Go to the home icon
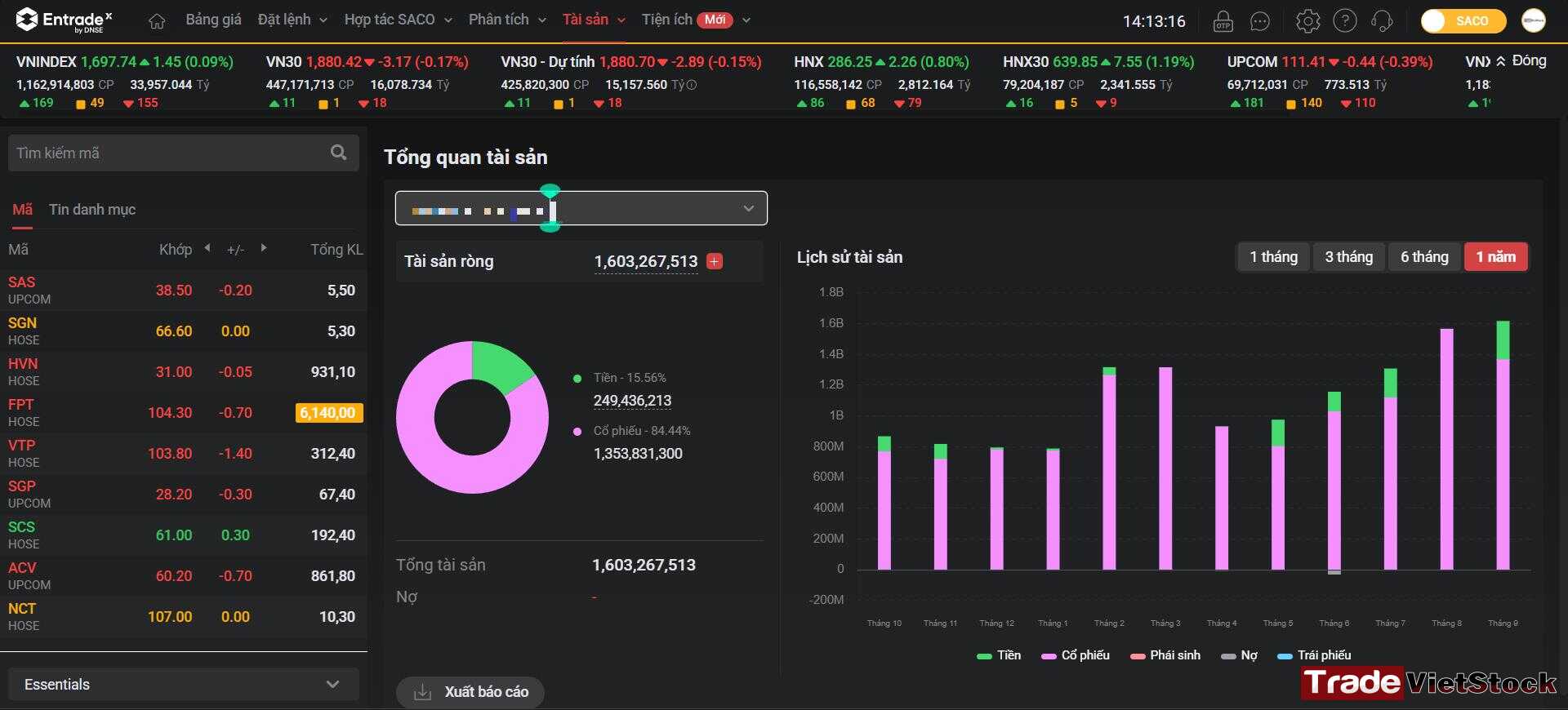 pos(157,21)
